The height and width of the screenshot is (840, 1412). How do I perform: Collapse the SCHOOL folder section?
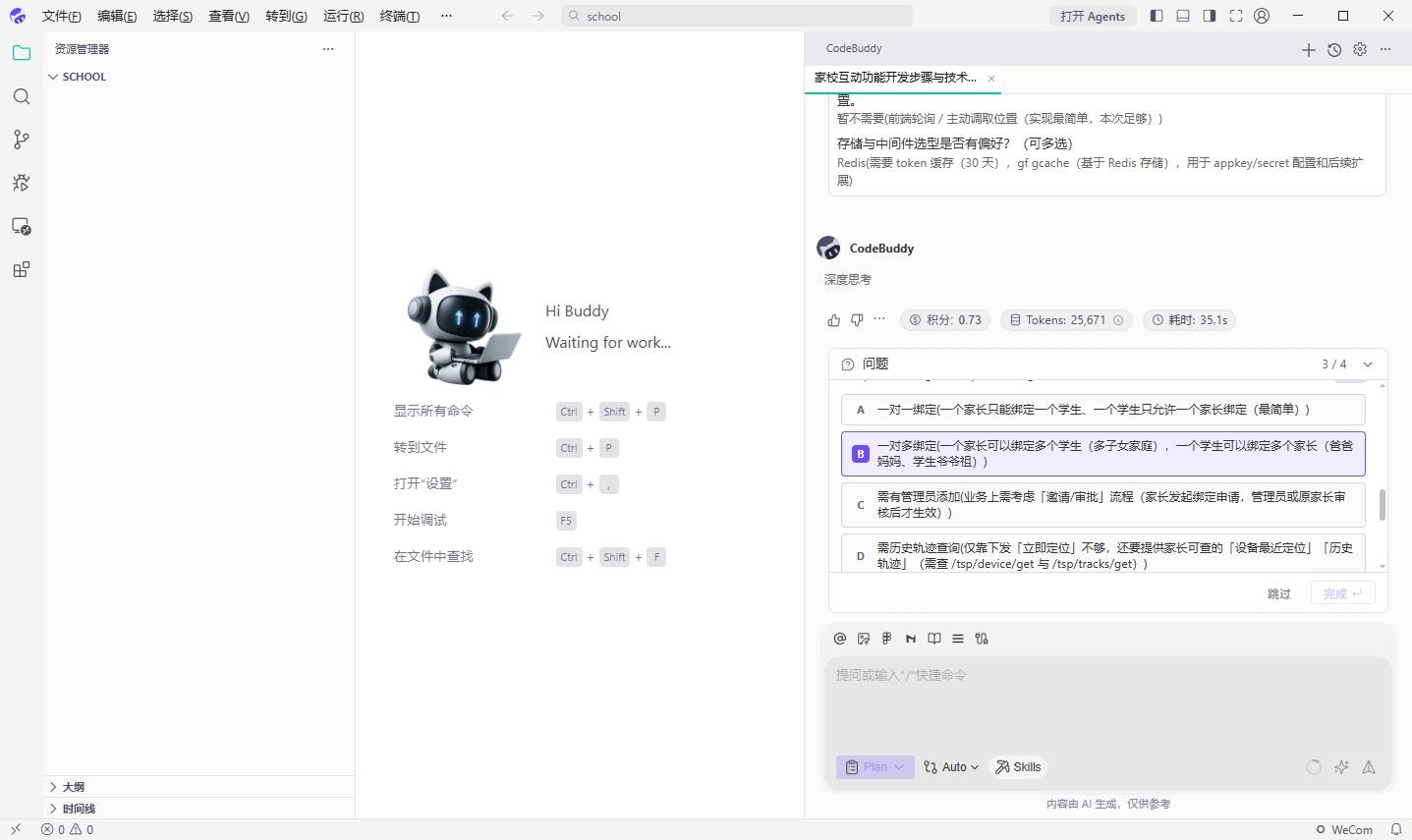pos(198,77)
